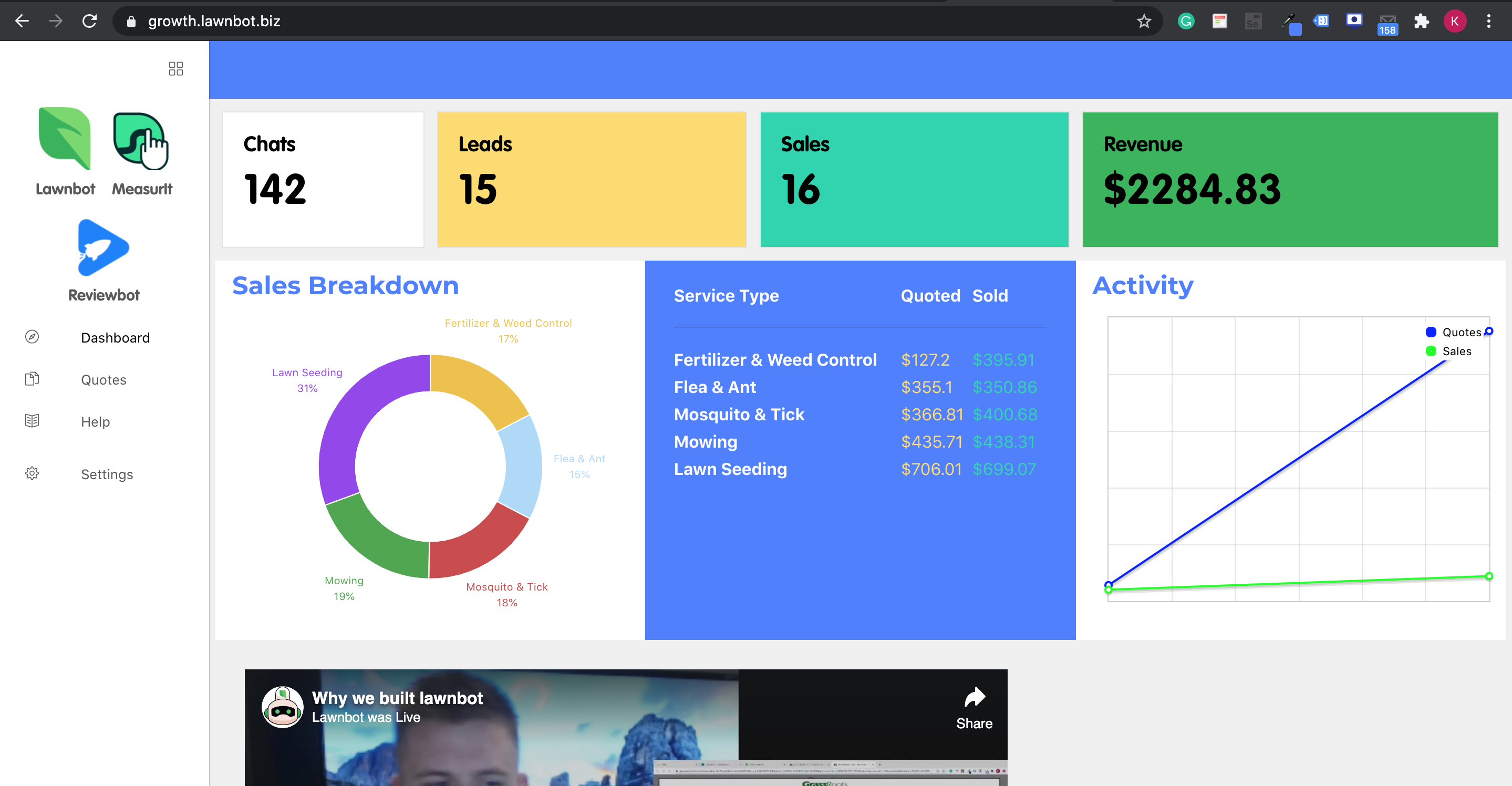The image size is (1512, 786).
Task: Click the Revenue card
Action: (1290, 179)
